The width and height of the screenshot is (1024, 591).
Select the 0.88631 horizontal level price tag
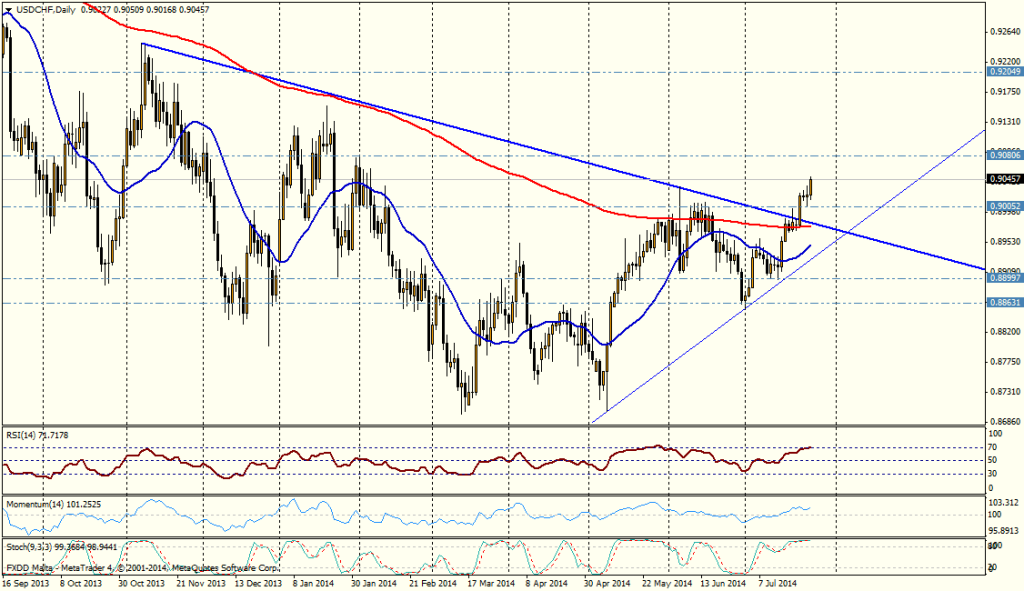tap(1003, 301)
